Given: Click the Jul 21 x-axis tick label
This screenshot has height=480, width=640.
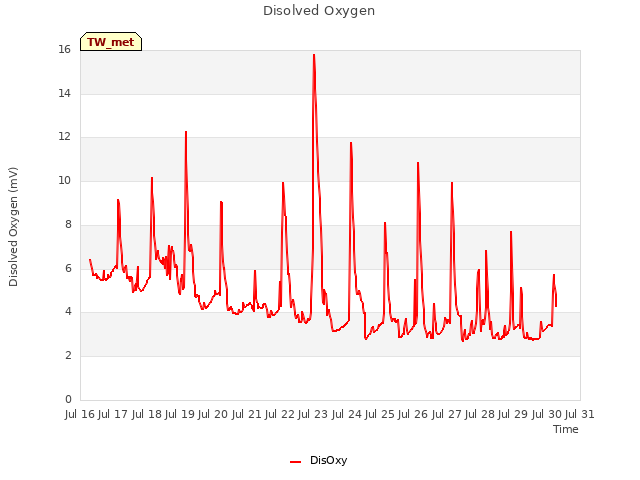Looking at the screenshot, I should click(247, 414).
